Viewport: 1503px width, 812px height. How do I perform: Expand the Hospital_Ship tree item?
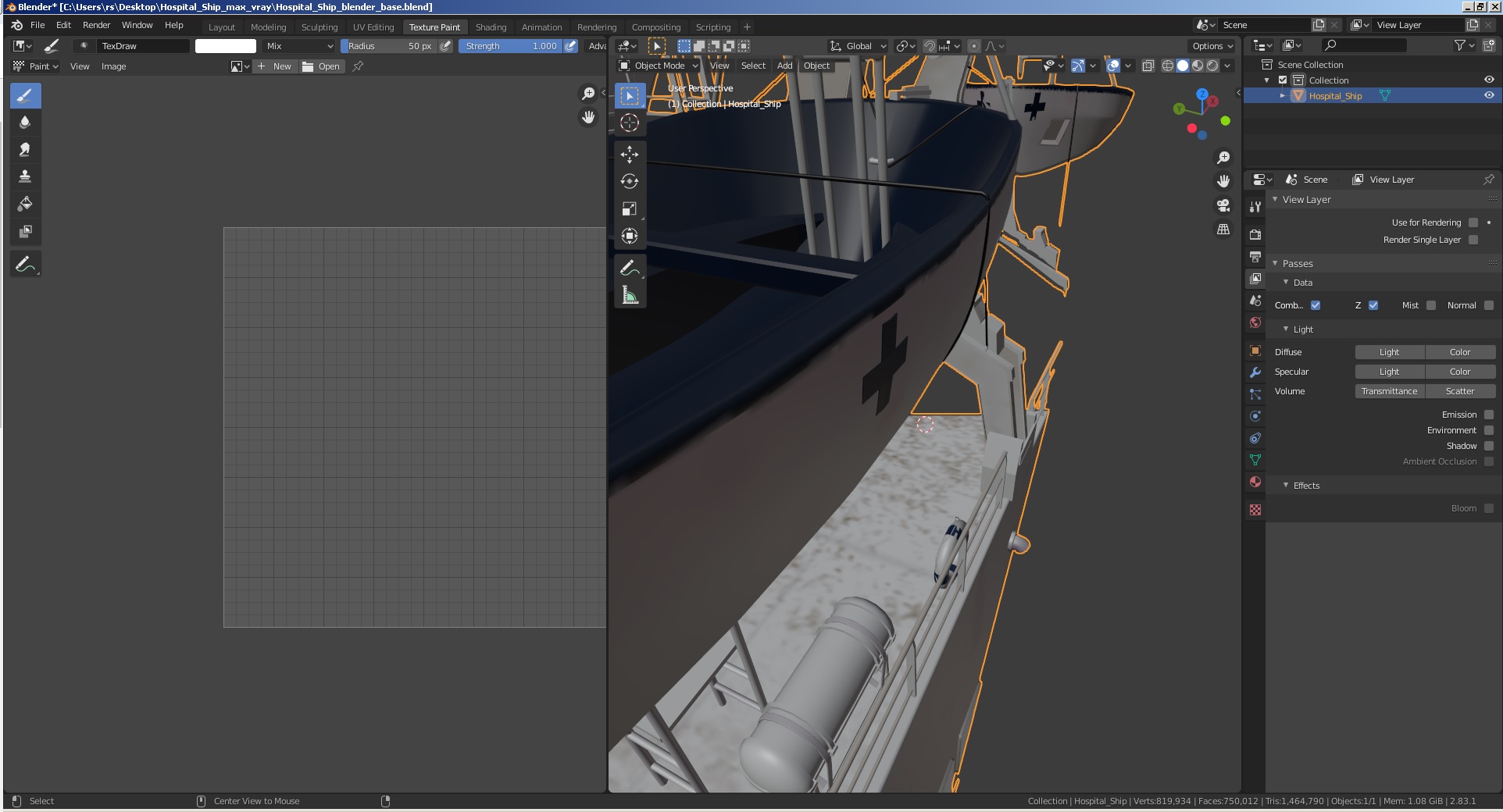[1282, 95]
